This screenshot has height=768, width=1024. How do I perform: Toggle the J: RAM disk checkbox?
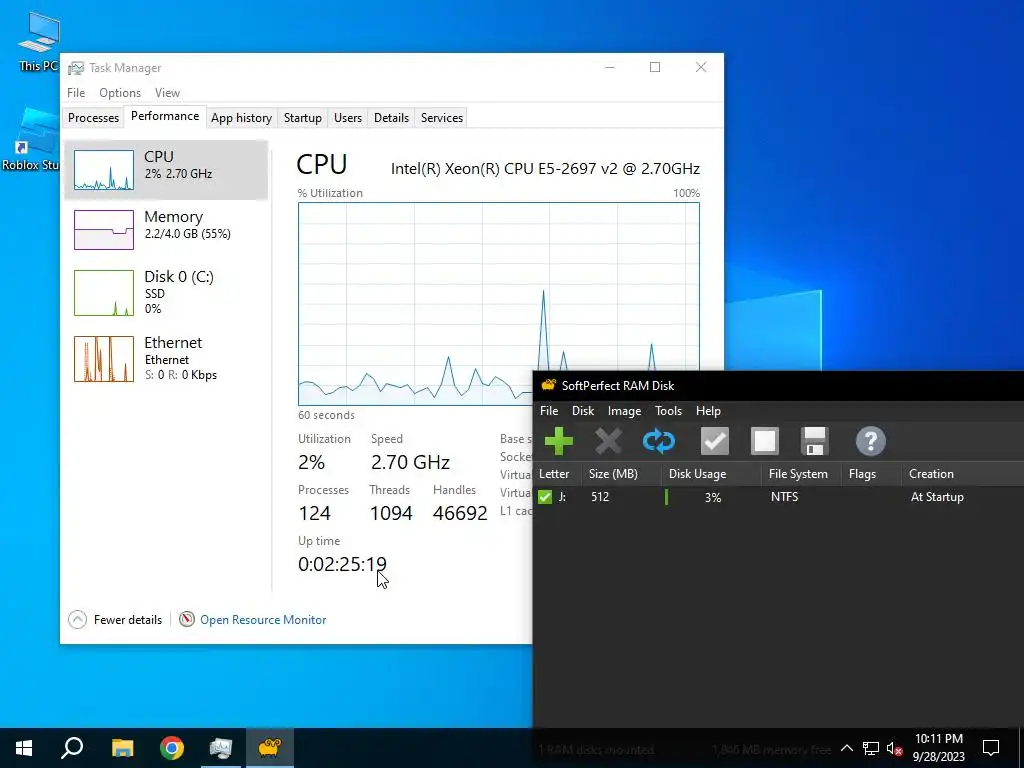tap(545, 497)
